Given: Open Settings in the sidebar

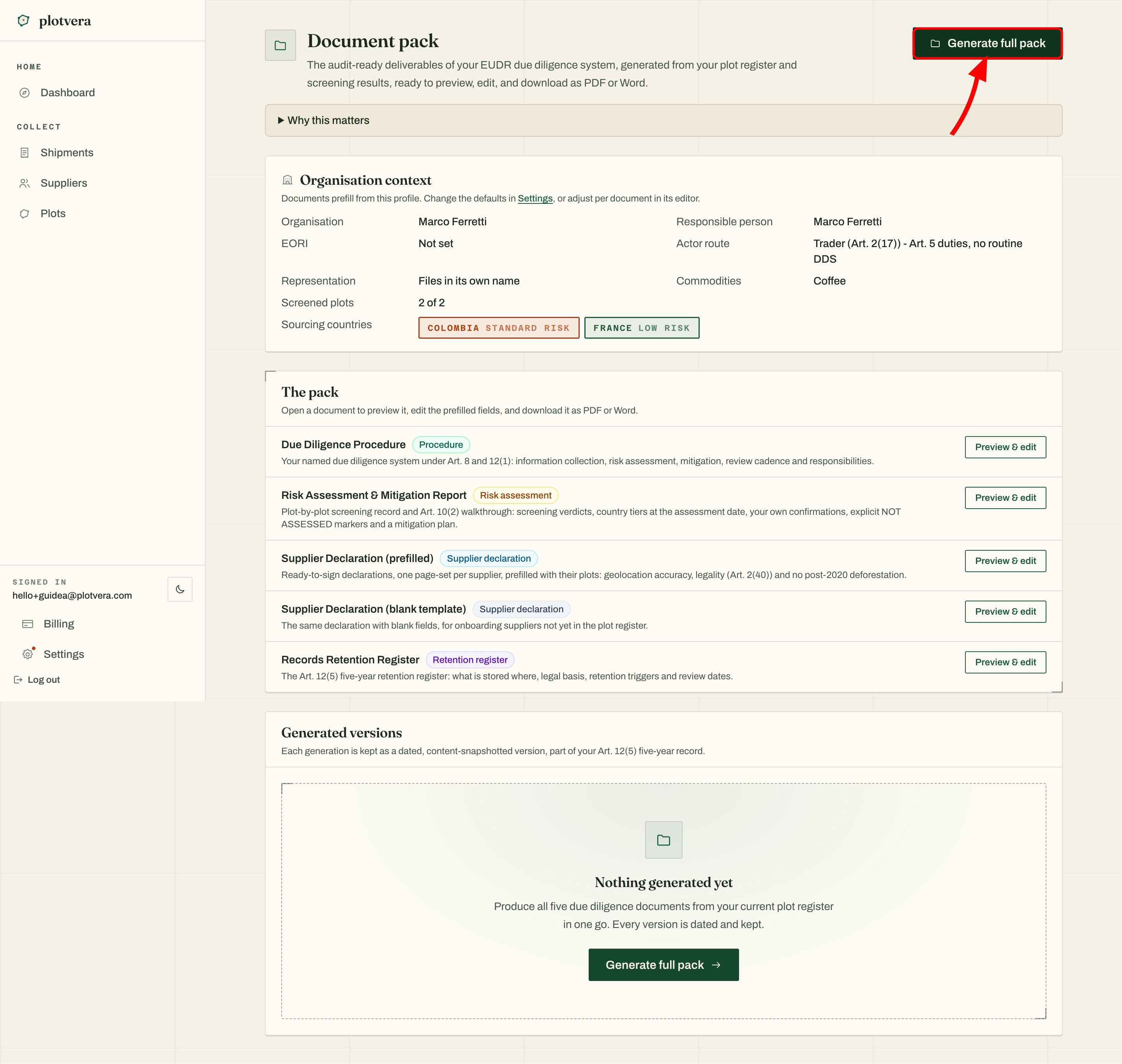Looking at the screenshot, I should click(64, 654).
